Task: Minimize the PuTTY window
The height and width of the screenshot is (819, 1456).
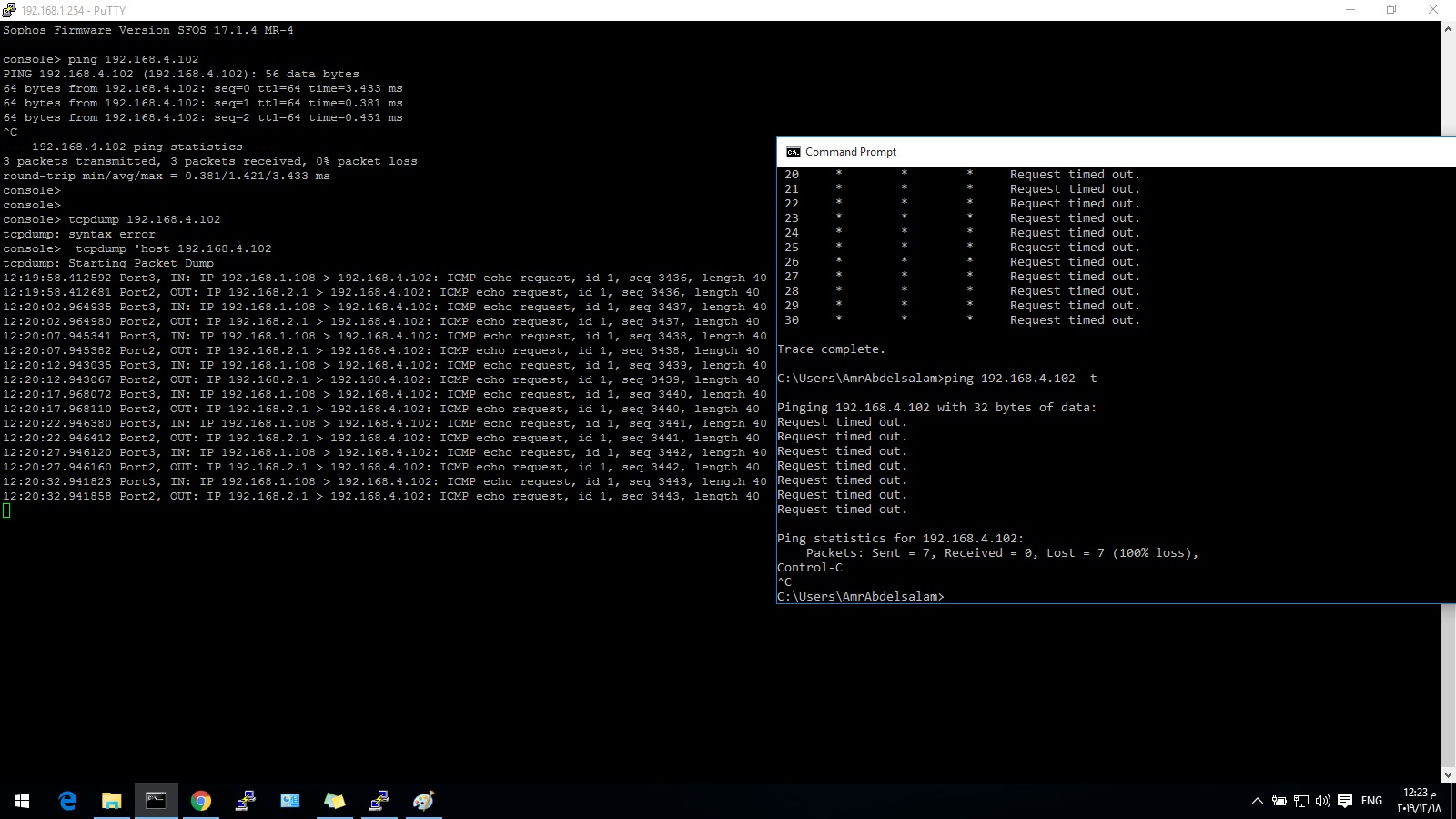Action: coord(1350,10)
